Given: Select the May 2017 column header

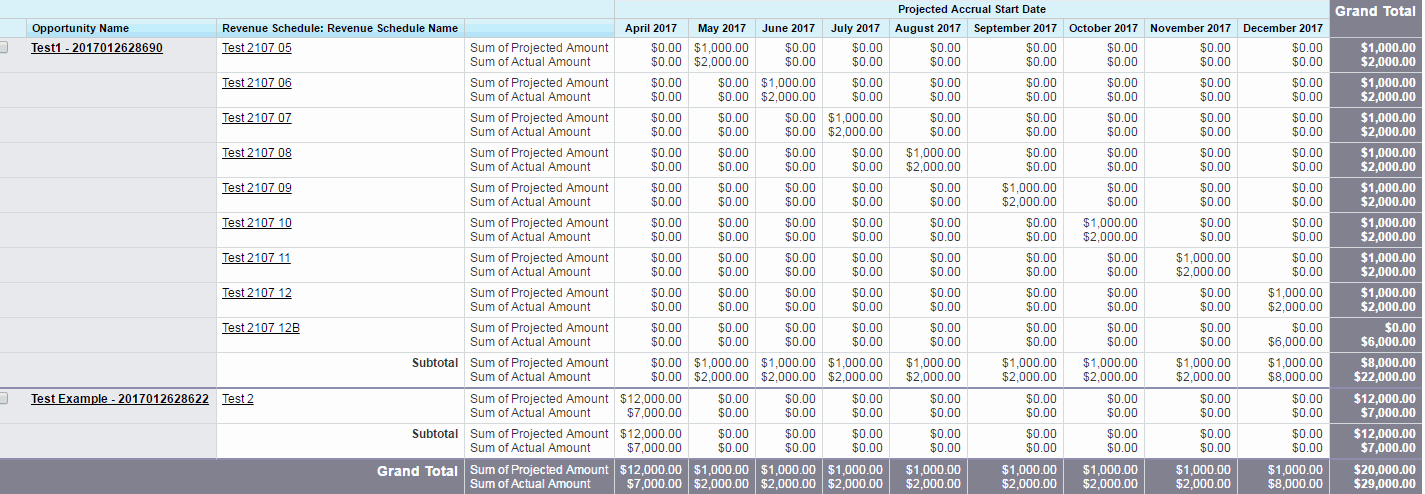Looking at the screenshot, I should click(722, 29).
